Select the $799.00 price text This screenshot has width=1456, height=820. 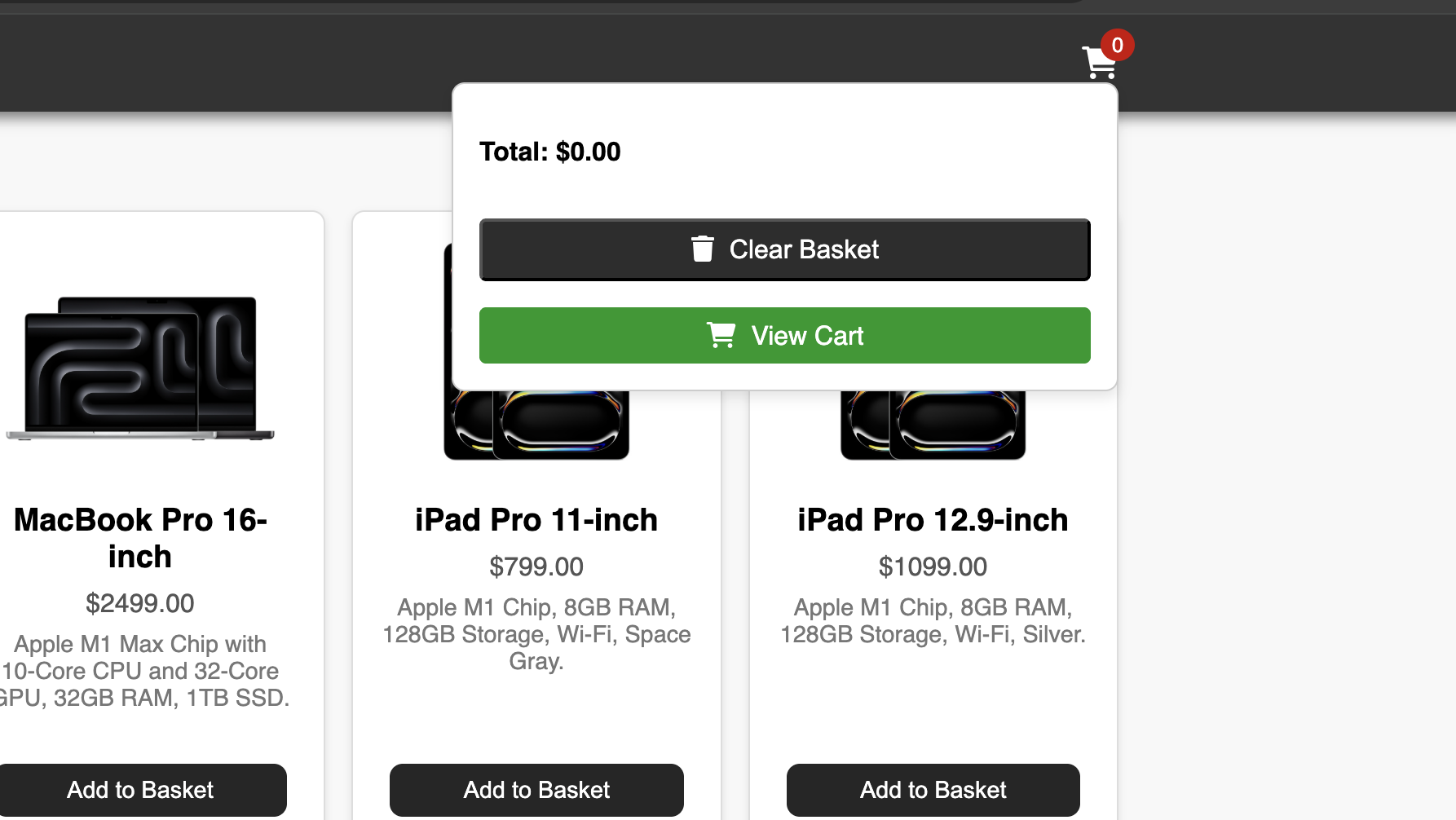(536, 567)
